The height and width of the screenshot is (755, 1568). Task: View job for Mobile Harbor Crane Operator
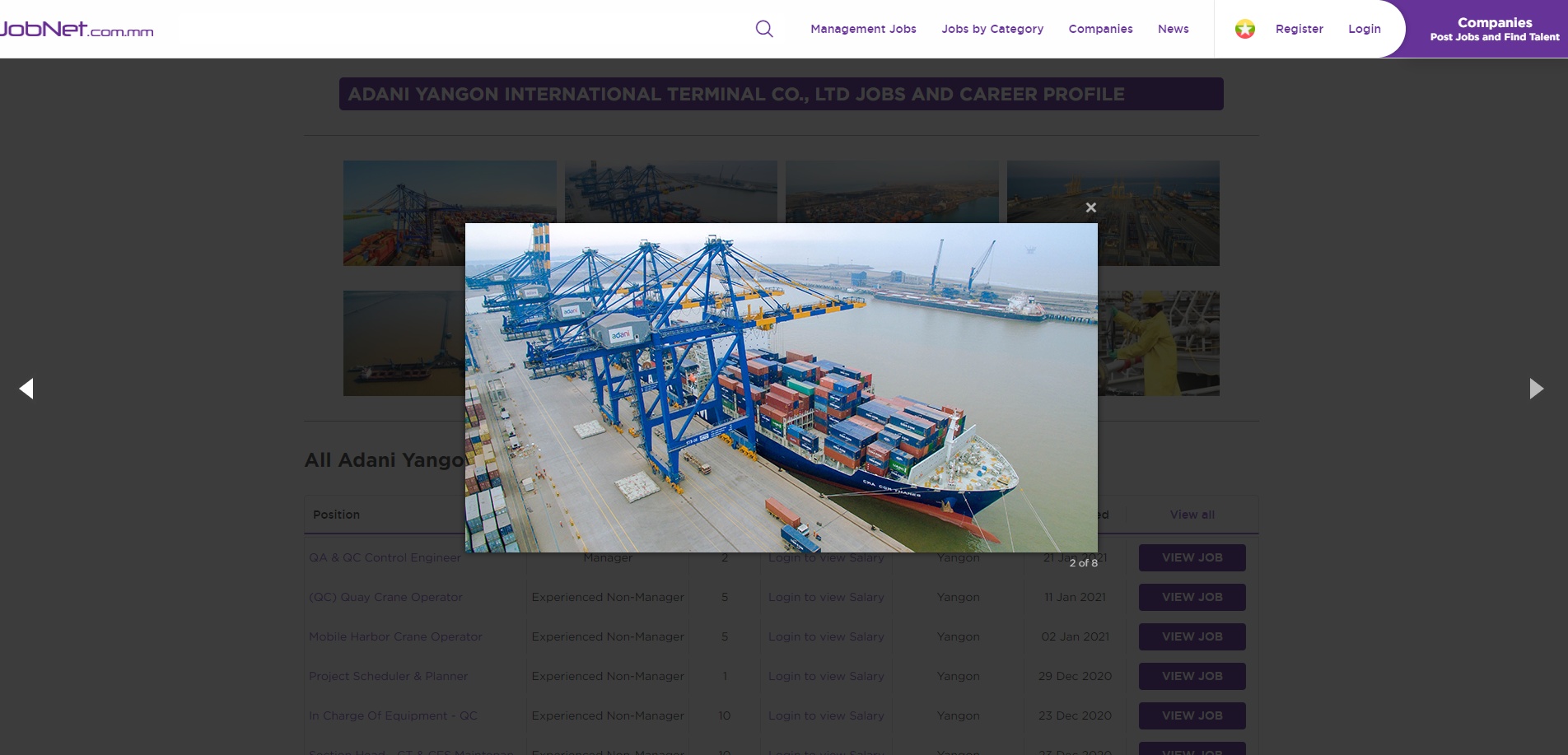pyautogui.click(x=1192, y=636)
